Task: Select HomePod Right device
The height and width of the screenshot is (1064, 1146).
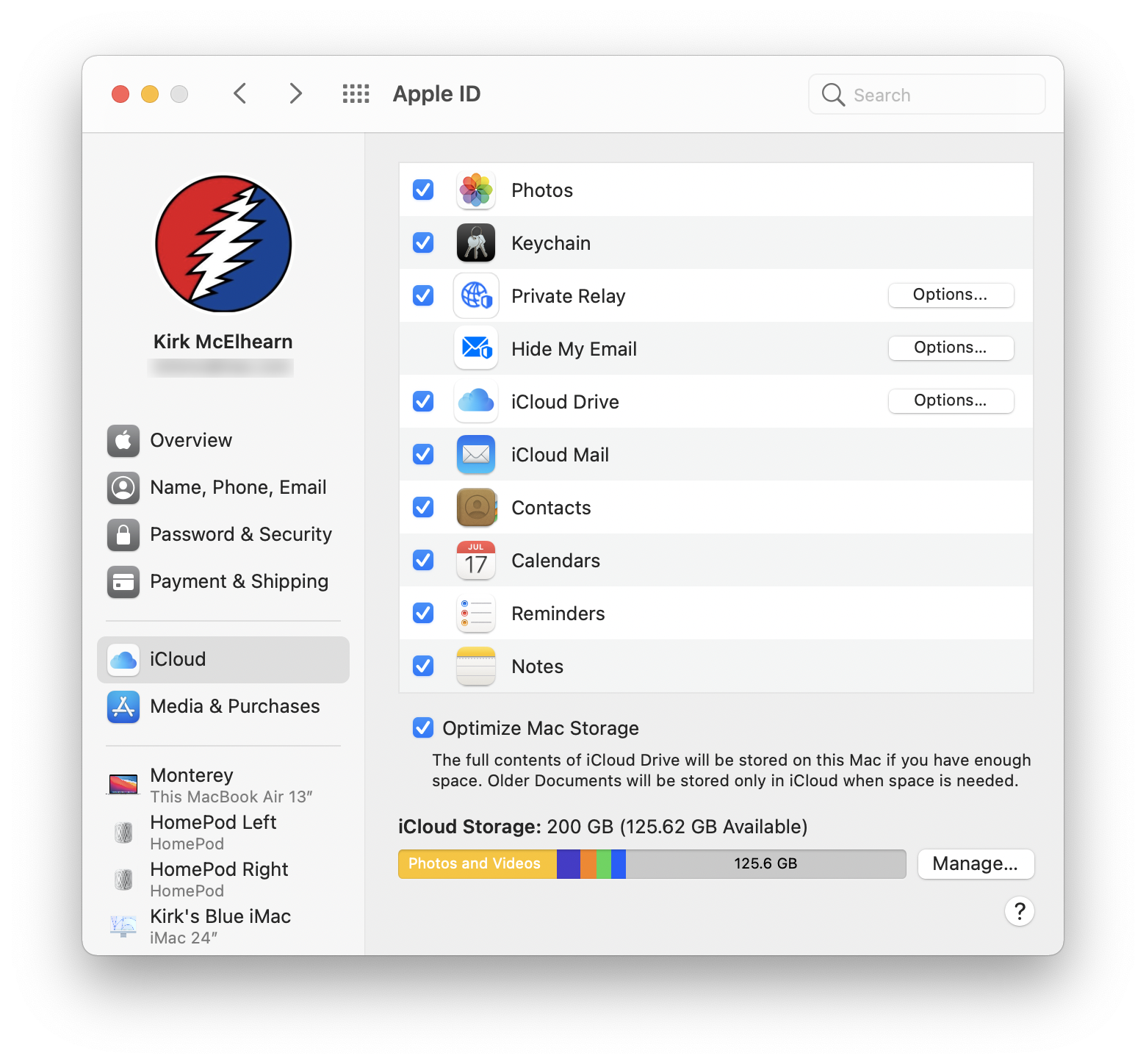Action: click(223, 880)
